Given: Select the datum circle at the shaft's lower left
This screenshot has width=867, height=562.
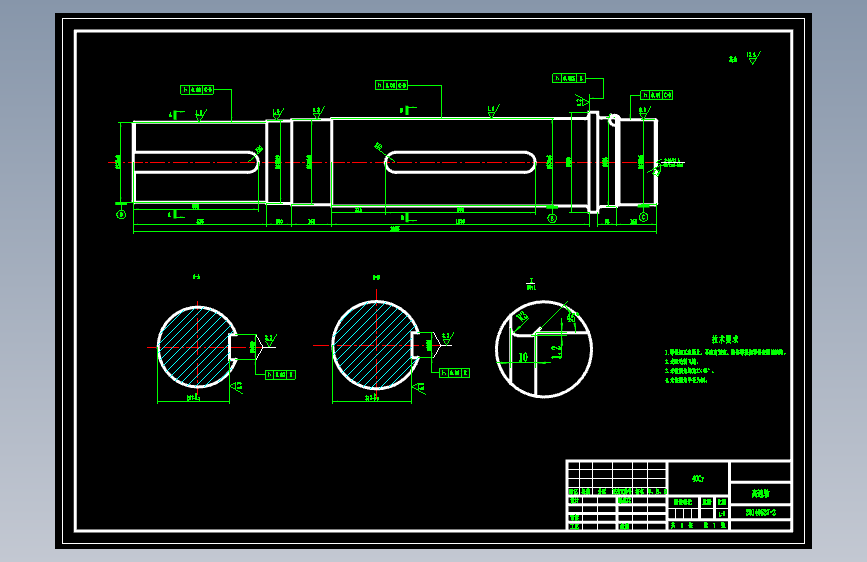Looking at the screenshot, I should pos(121,215).
